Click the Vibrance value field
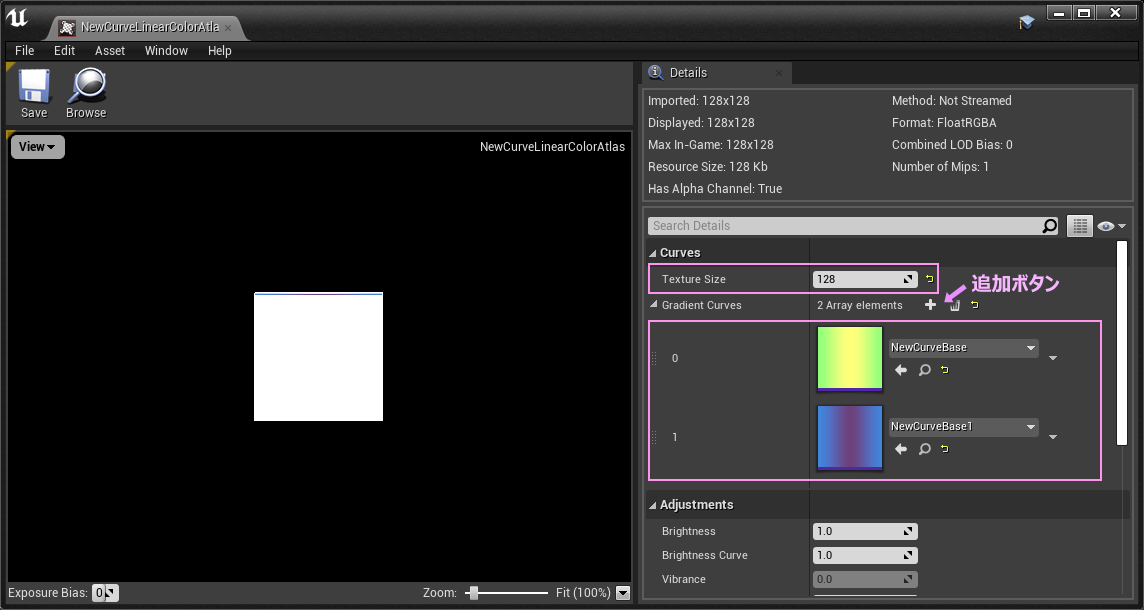 pyautogui.click(x=865, y=579)
